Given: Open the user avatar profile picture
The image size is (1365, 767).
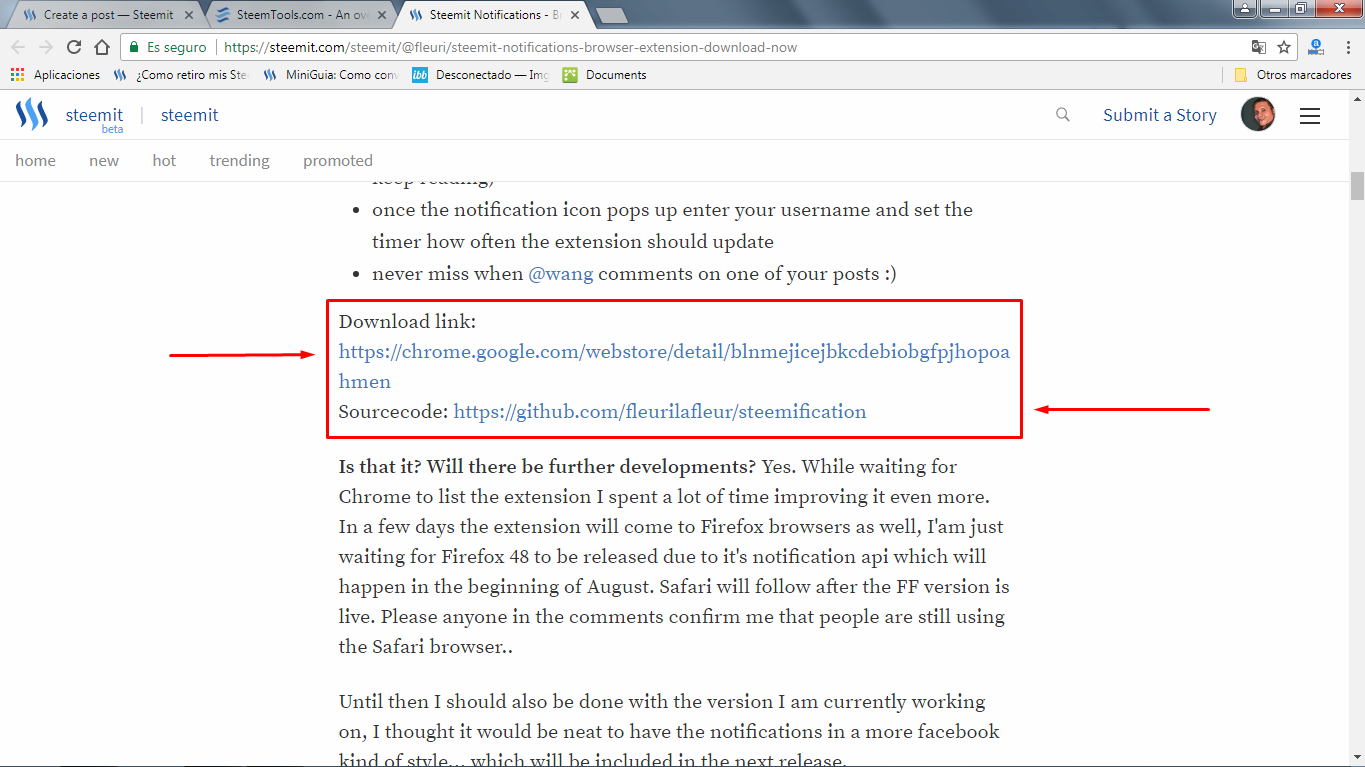Looking at the screenshot, I should (x=1258, y=115).
